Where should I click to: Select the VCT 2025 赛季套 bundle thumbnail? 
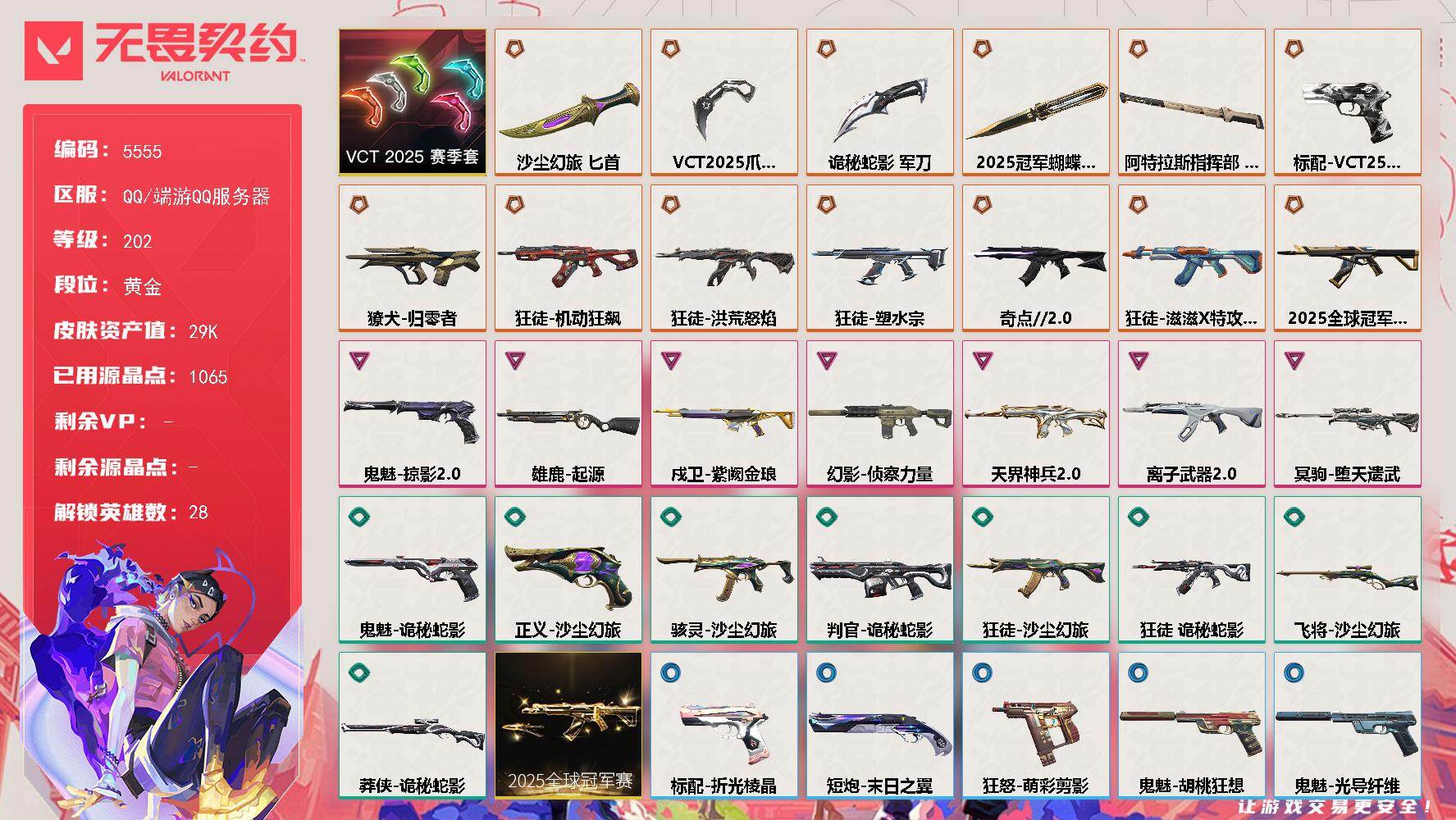tap(413, 102)
